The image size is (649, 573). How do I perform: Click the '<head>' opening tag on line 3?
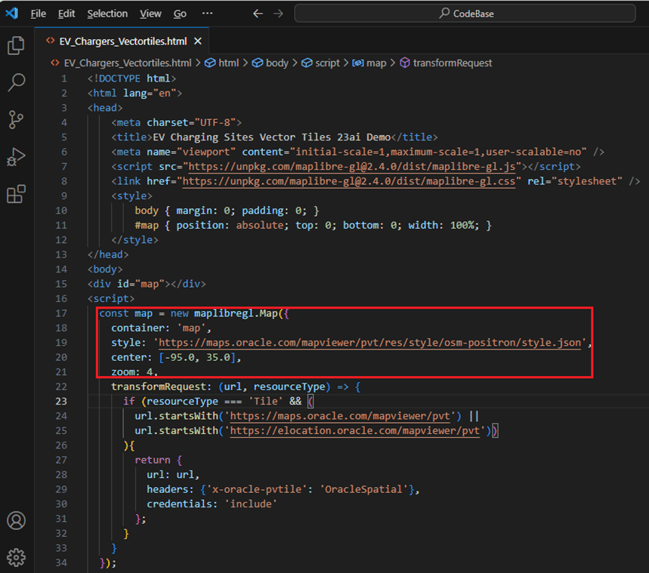tap(105, 108)
